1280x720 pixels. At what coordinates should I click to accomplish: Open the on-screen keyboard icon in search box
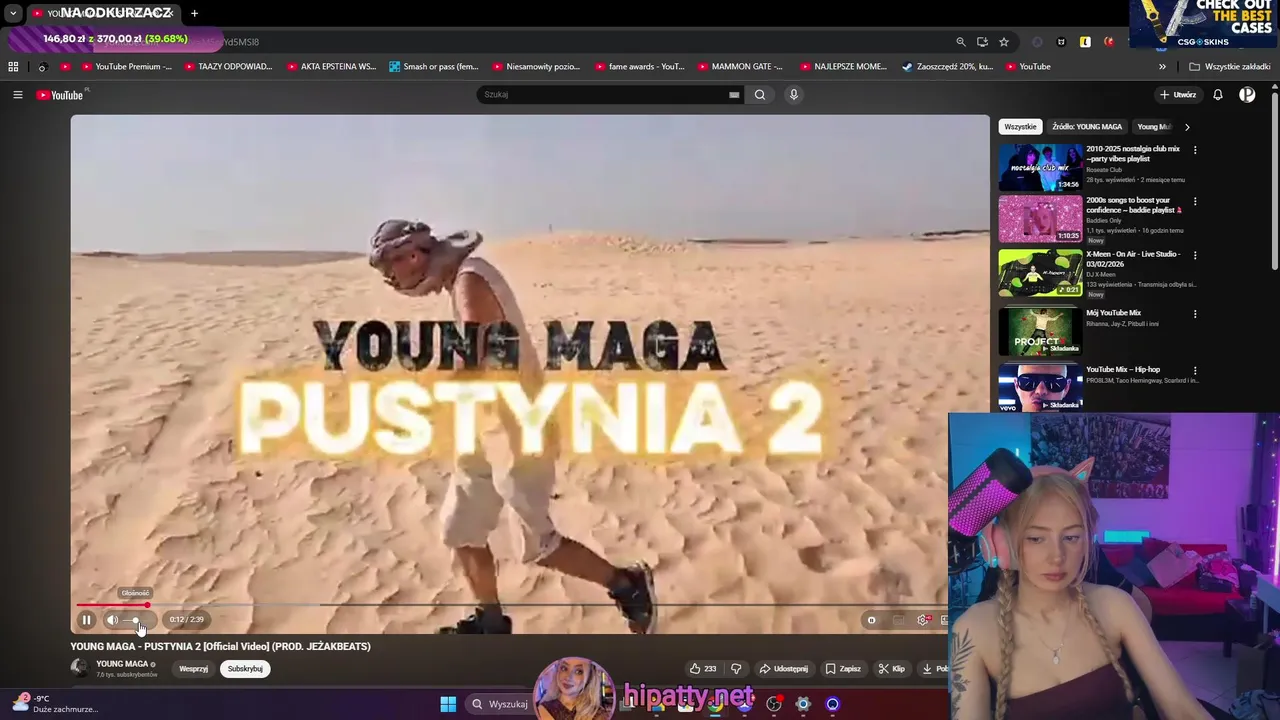click(734, 95)
